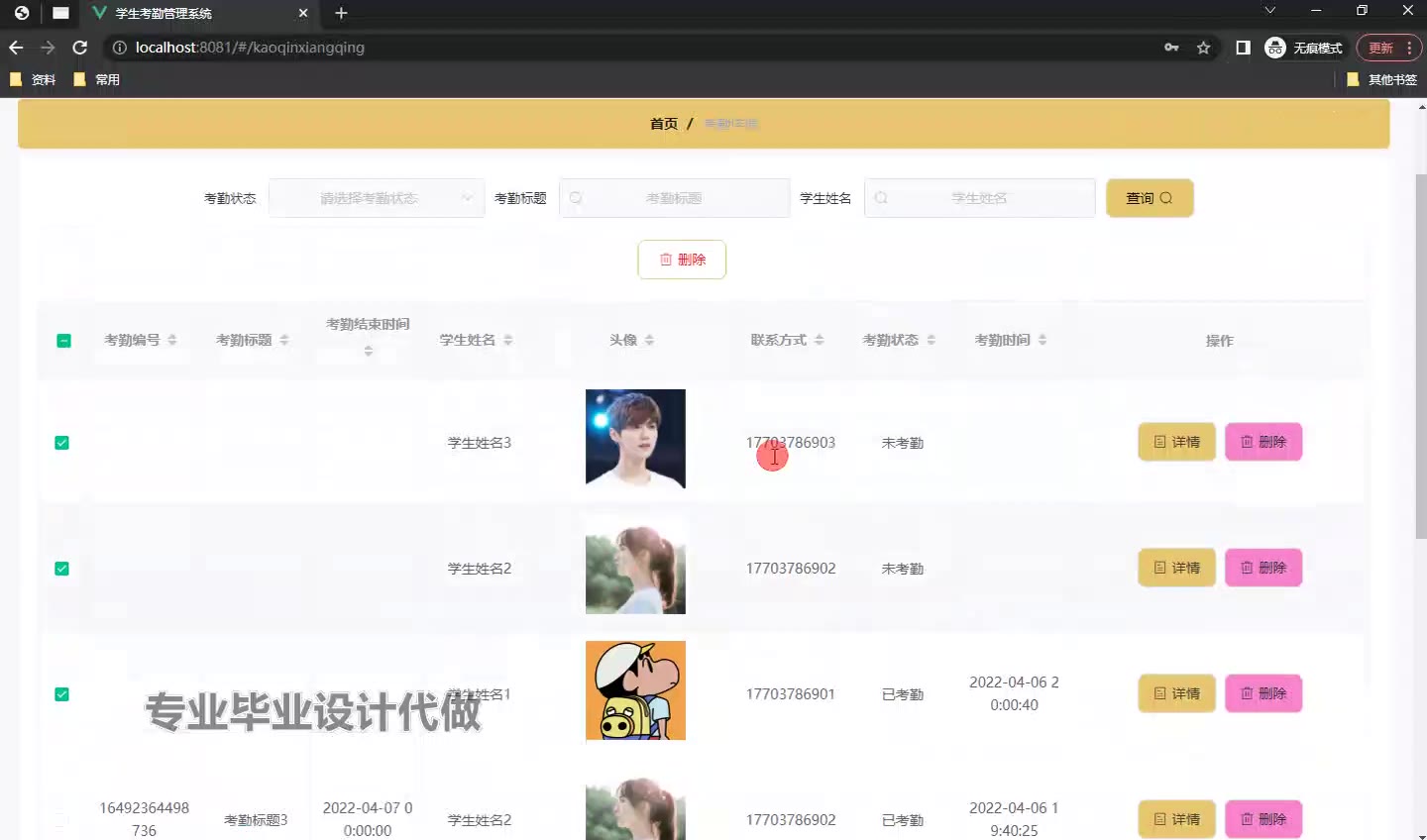The height and width of the screenshot is (840, 1427).
Task: Open tab search chevron in title bar
Action: coord(1269,11)
